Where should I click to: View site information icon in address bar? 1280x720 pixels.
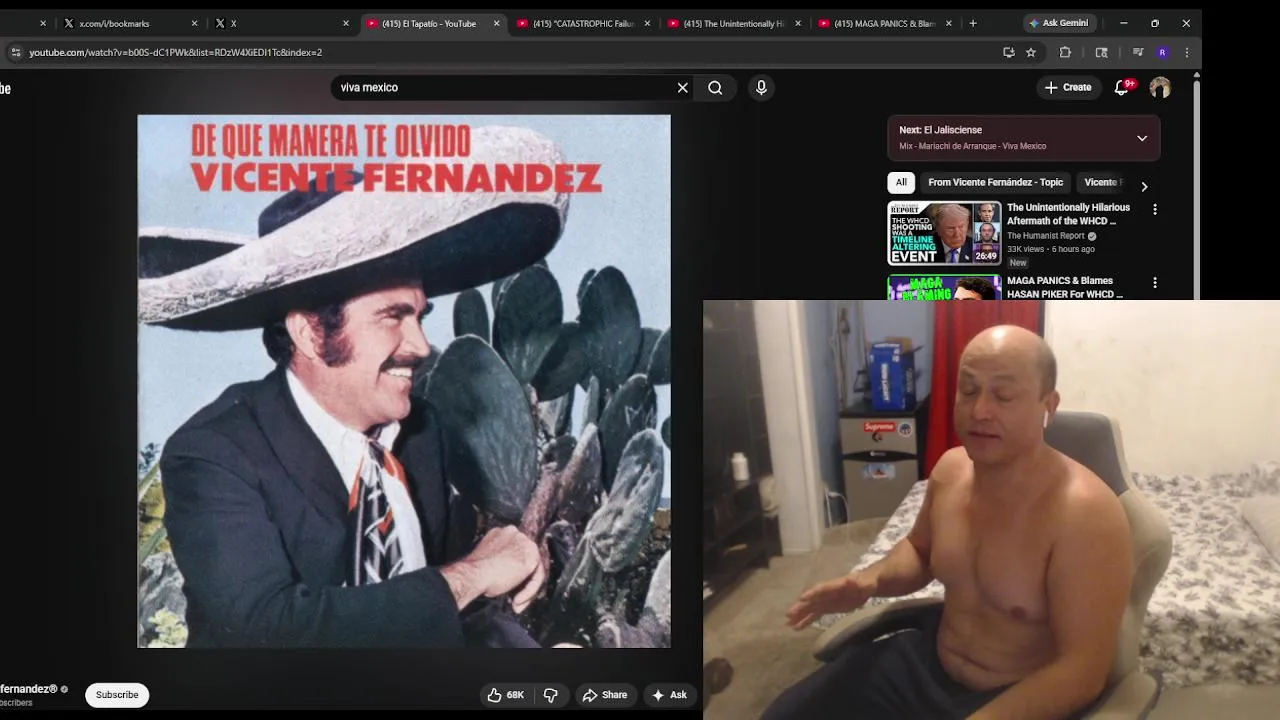15,52
